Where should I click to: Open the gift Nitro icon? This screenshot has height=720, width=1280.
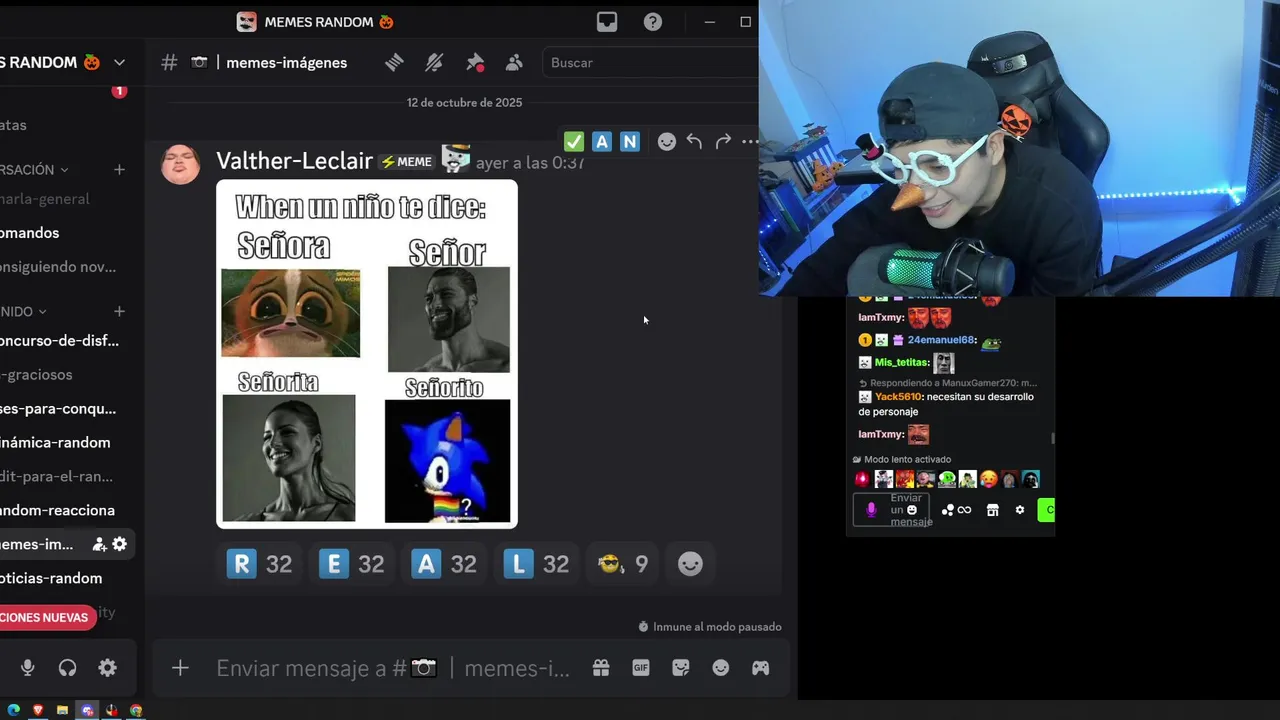601,668
